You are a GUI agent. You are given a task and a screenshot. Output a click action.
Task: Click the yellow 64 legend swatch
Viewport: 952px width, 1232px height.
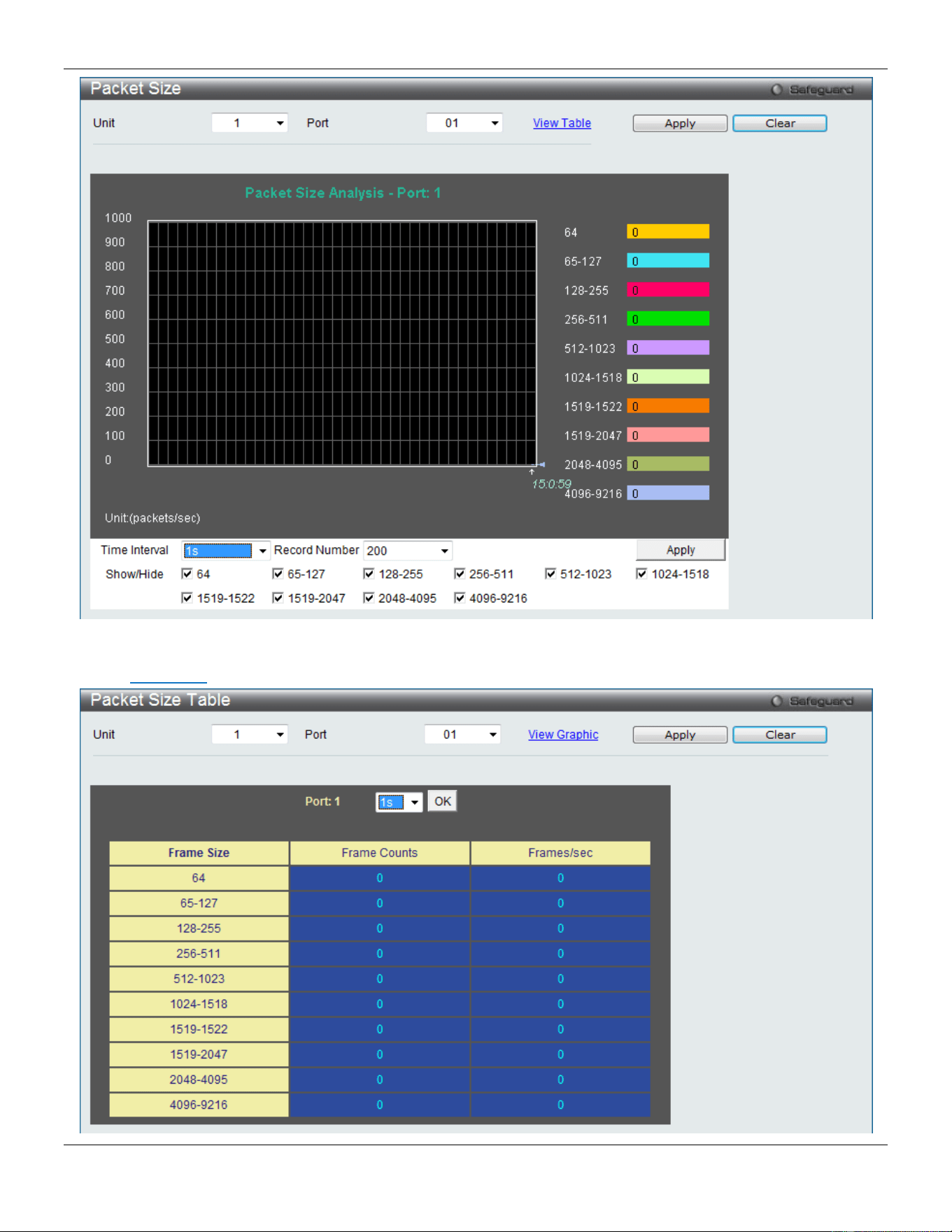668,232
